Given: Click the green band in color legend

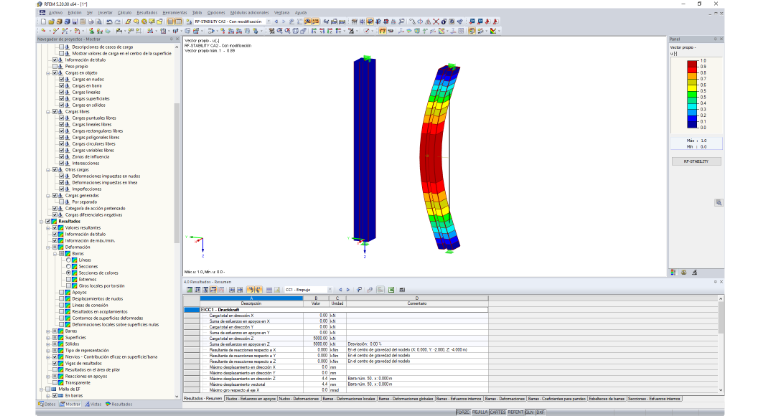Looking at the screenshot, I should (x=692, y=94).
